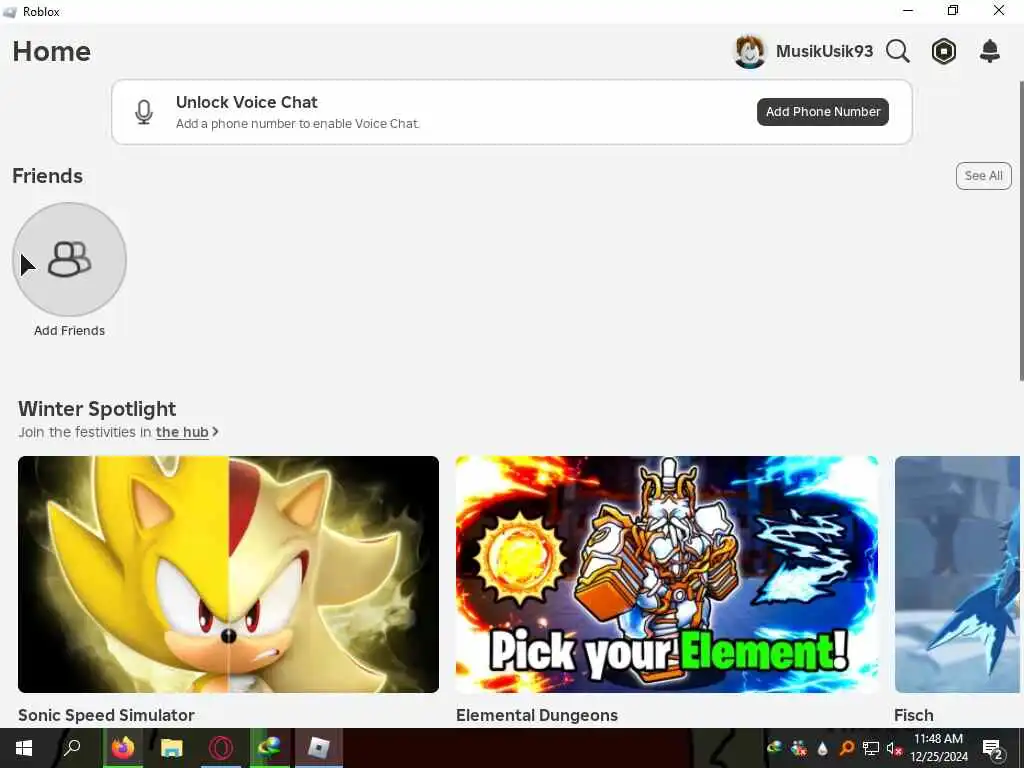Click the network tray icon

871,748
